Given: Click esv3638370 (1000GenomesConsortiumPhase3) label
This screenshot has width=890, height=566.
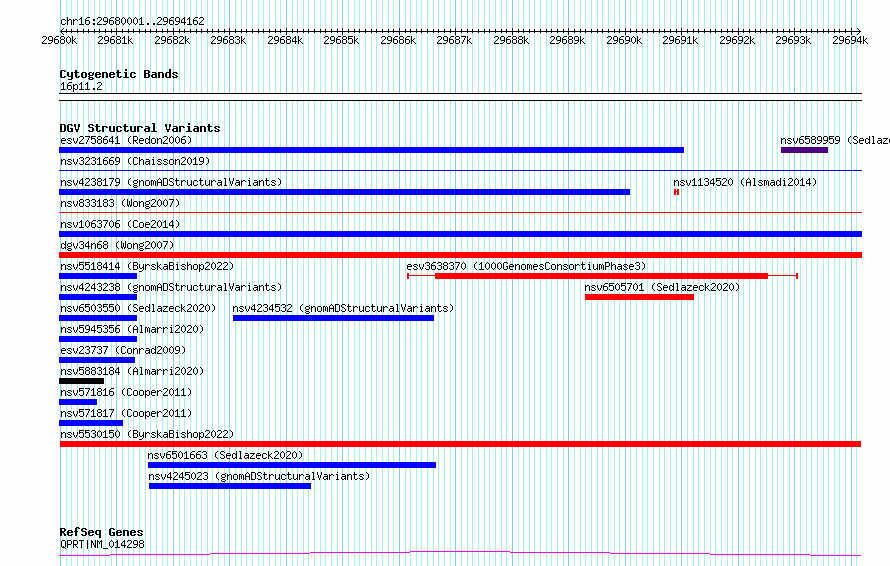Looking at the screenshot, I should [526, 266].
